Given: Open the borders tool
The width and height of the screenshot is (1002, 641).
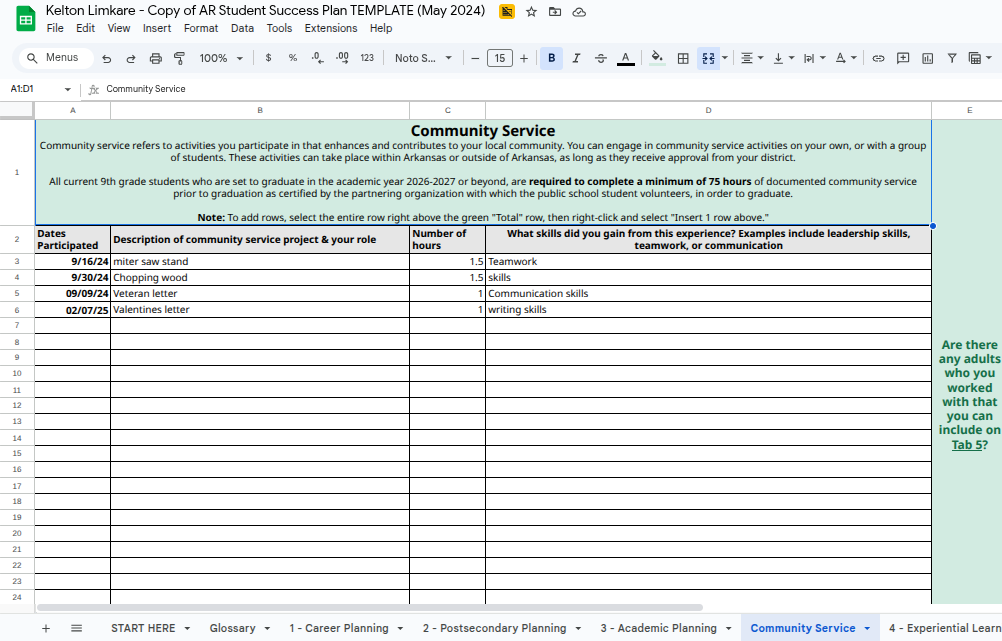Looking at the screenshot, I should (x=683, y=58).
